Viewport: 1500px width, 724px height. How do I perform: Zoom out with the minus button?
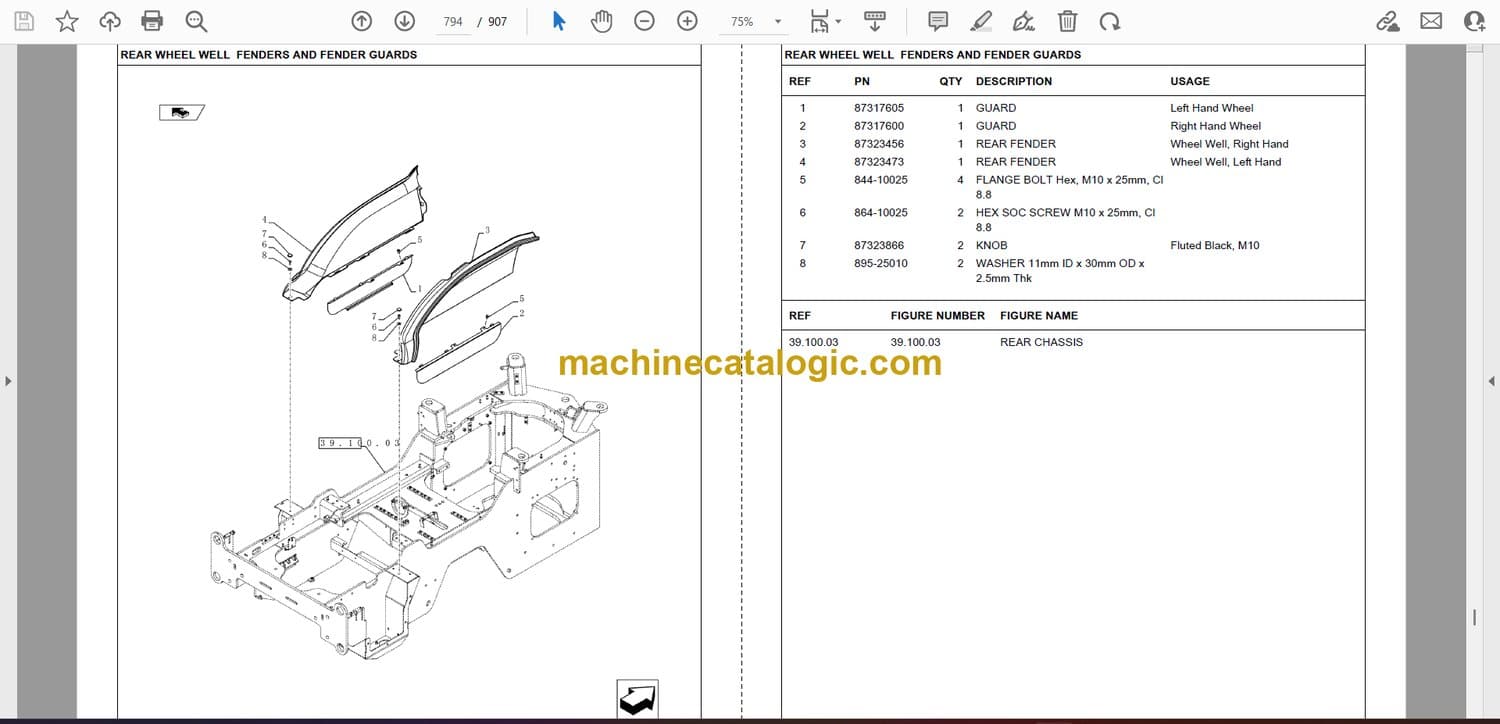(x=645, y=21)
